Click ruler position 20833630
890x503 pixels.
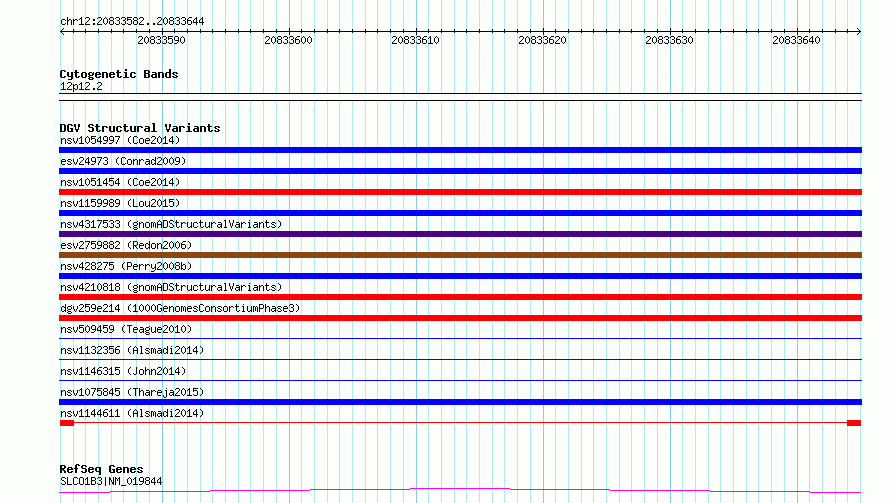669,40
